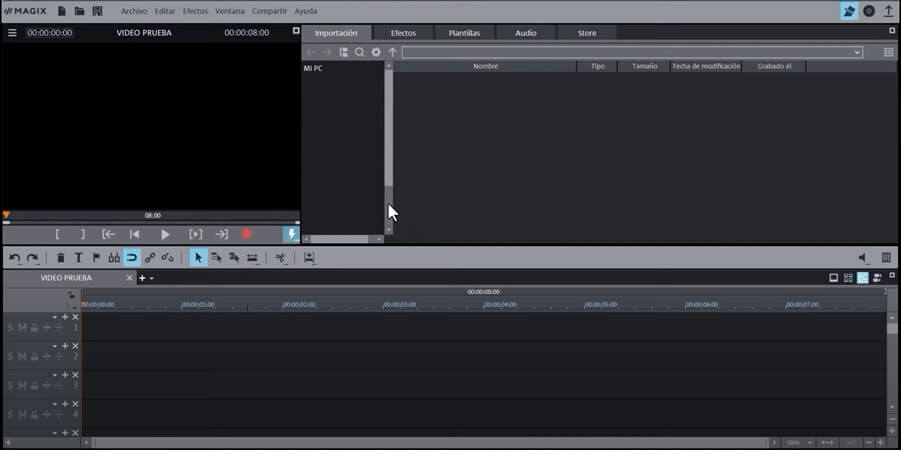Sort by Fecha de modificación column
Image resolution: width=901 pixels, height=450 pixels.
pos(706,67)
